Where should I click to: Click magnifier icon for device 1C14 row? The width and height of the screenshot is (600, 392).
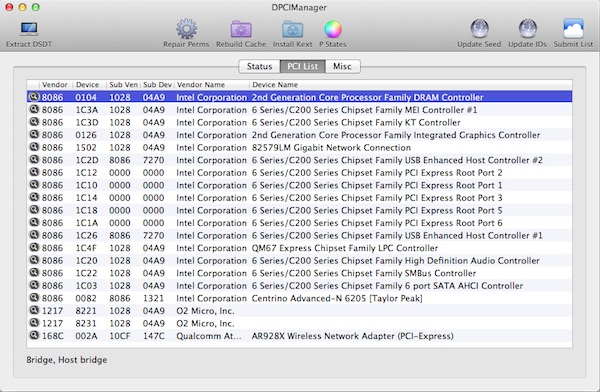34,197
